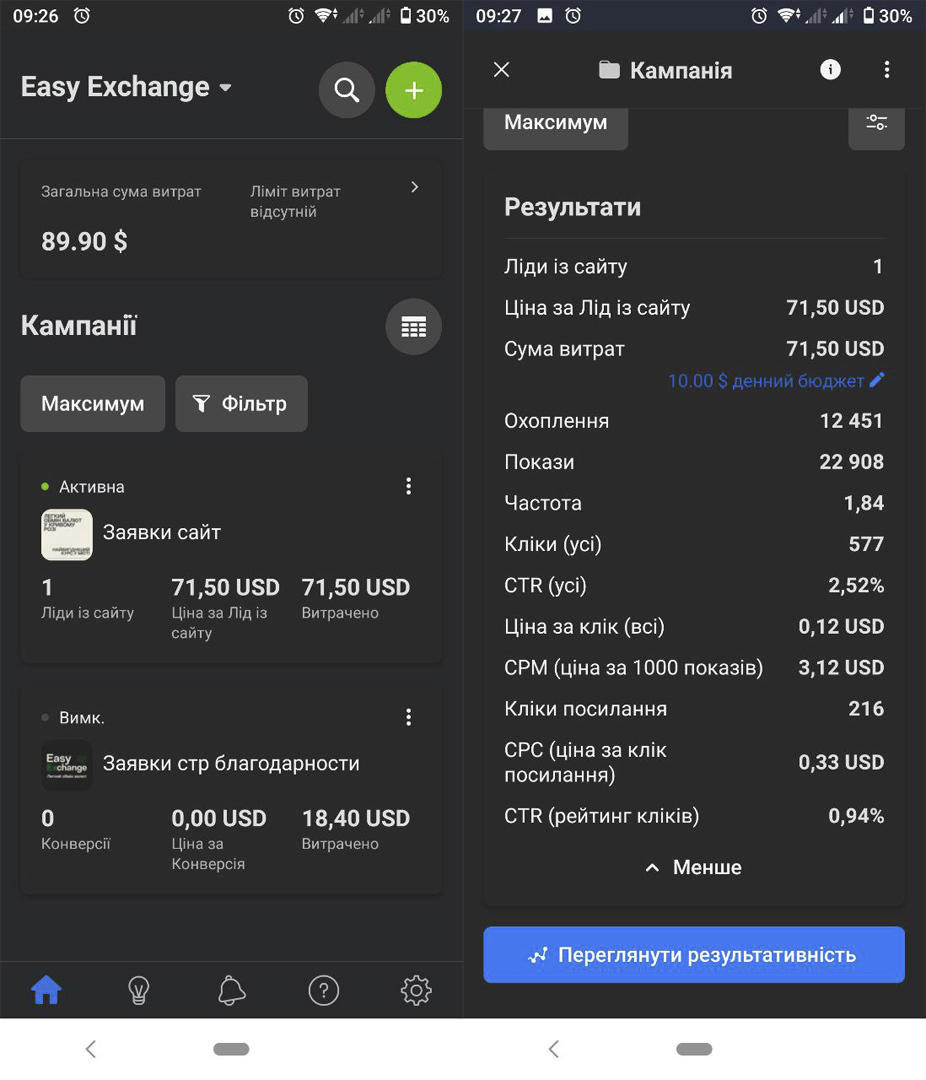The width and height of the screenshot is (926, 1080).
Task: Open options menu for Заявки стр благодарности
Action: [409, 717]
